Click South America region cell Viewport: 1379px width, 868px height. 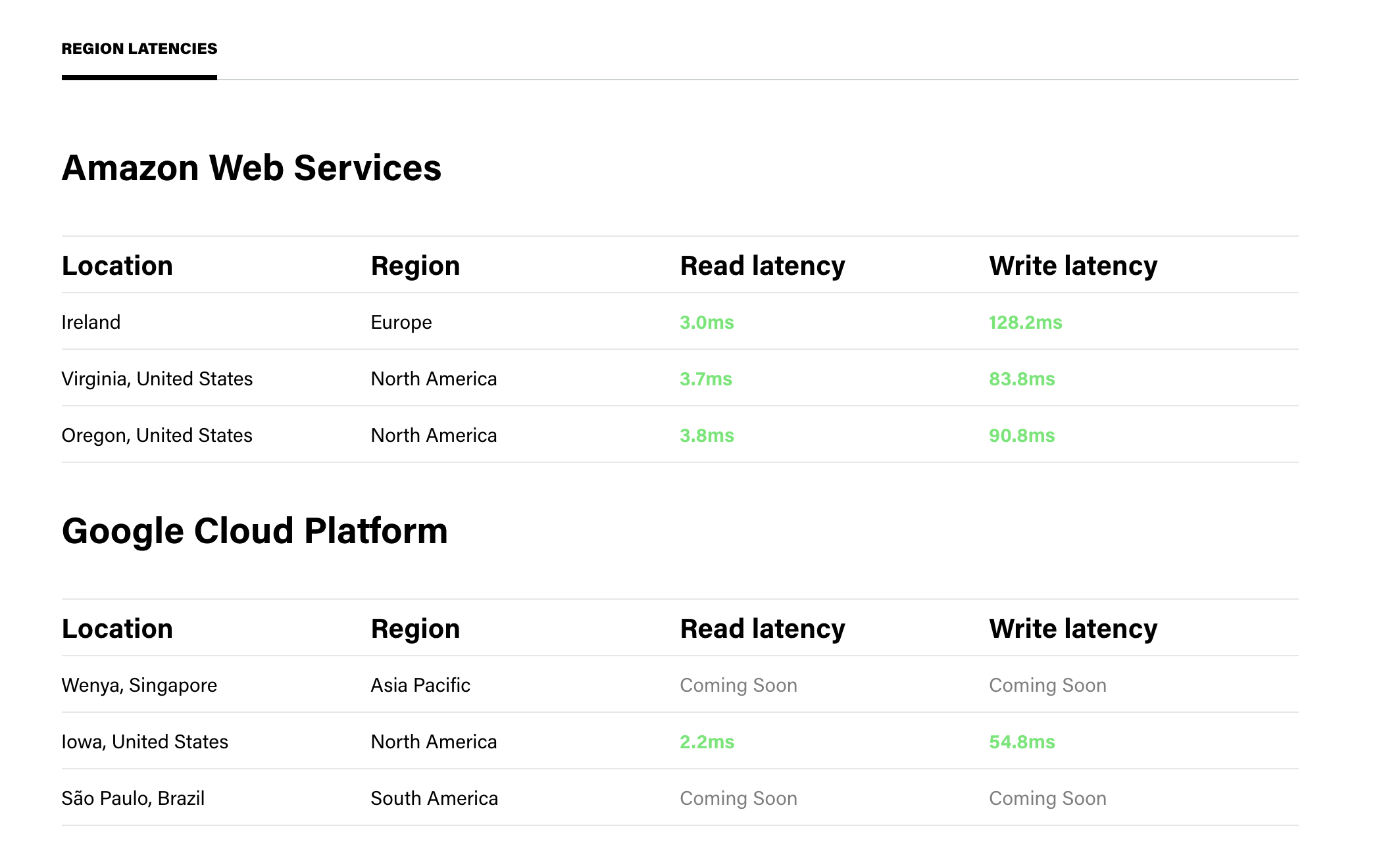(434, 798)
